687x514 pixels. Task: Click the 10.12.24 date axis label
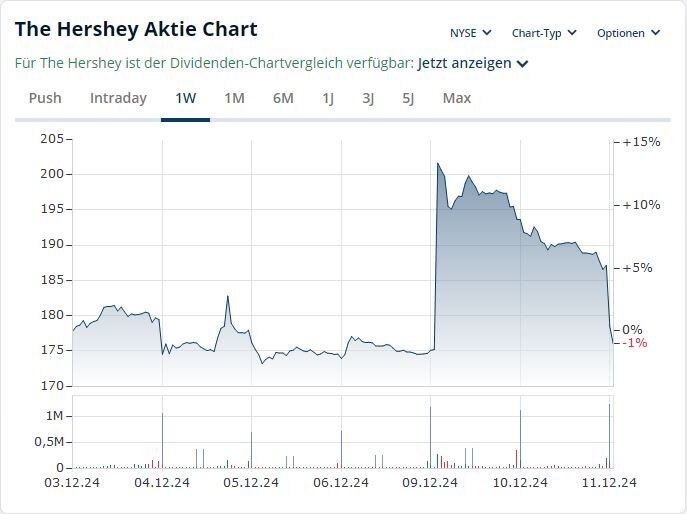(x=520, y=482)
